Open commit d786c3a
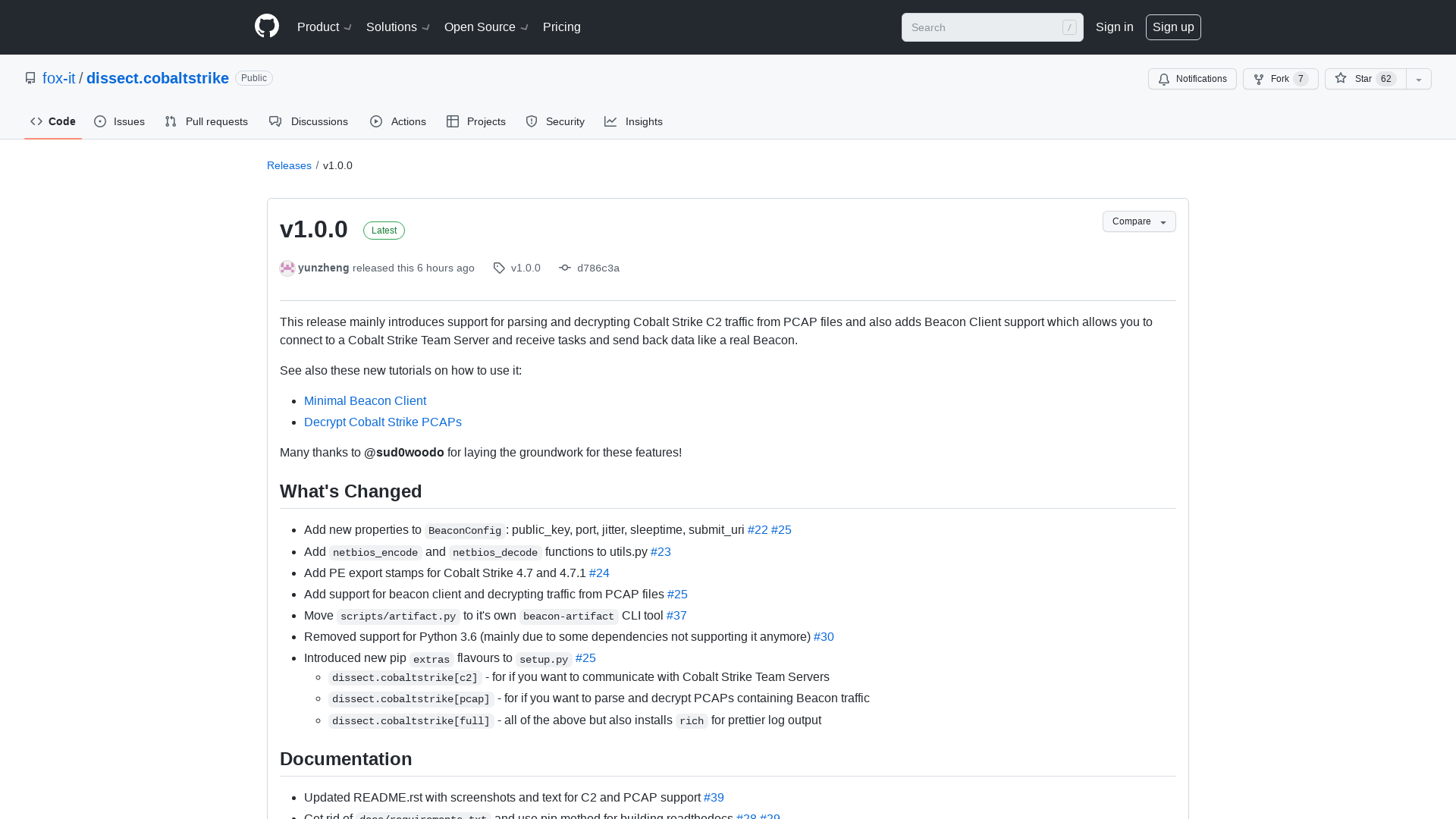This screenshot has height=819, width=1456. [x=598, y=268]
